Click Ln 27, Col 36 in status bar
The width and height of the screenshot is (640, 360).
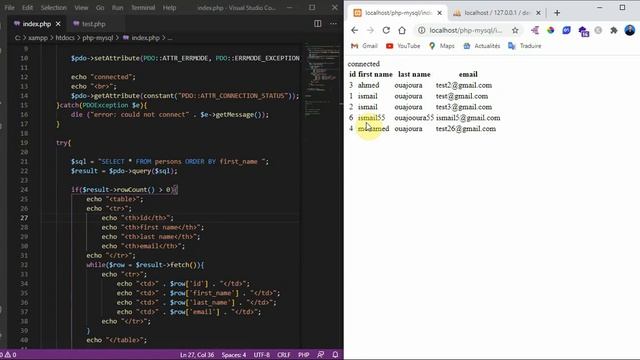pos(197,355)
